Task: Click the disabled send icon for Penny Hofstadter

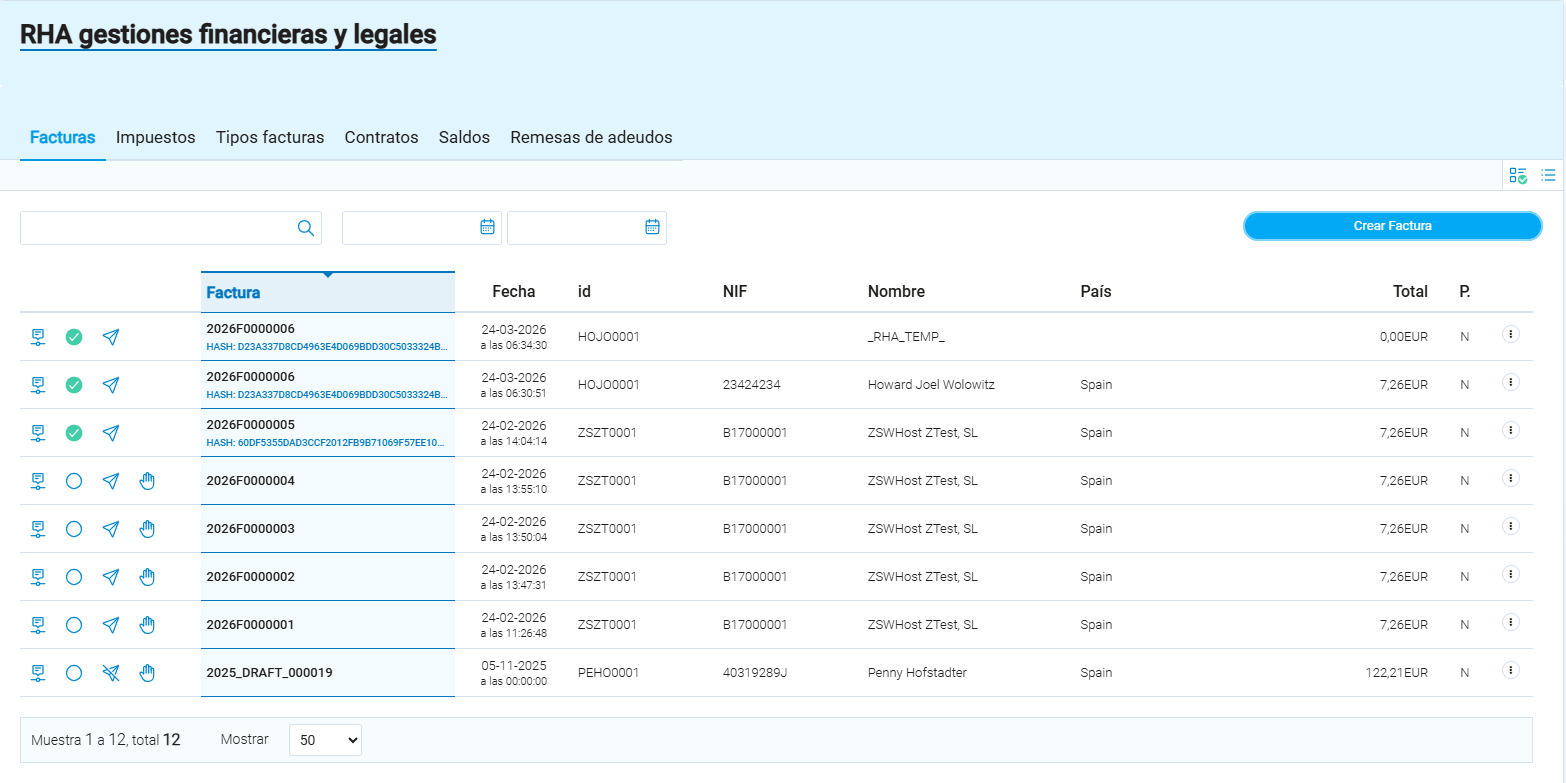Action: [x=111, y=673]
